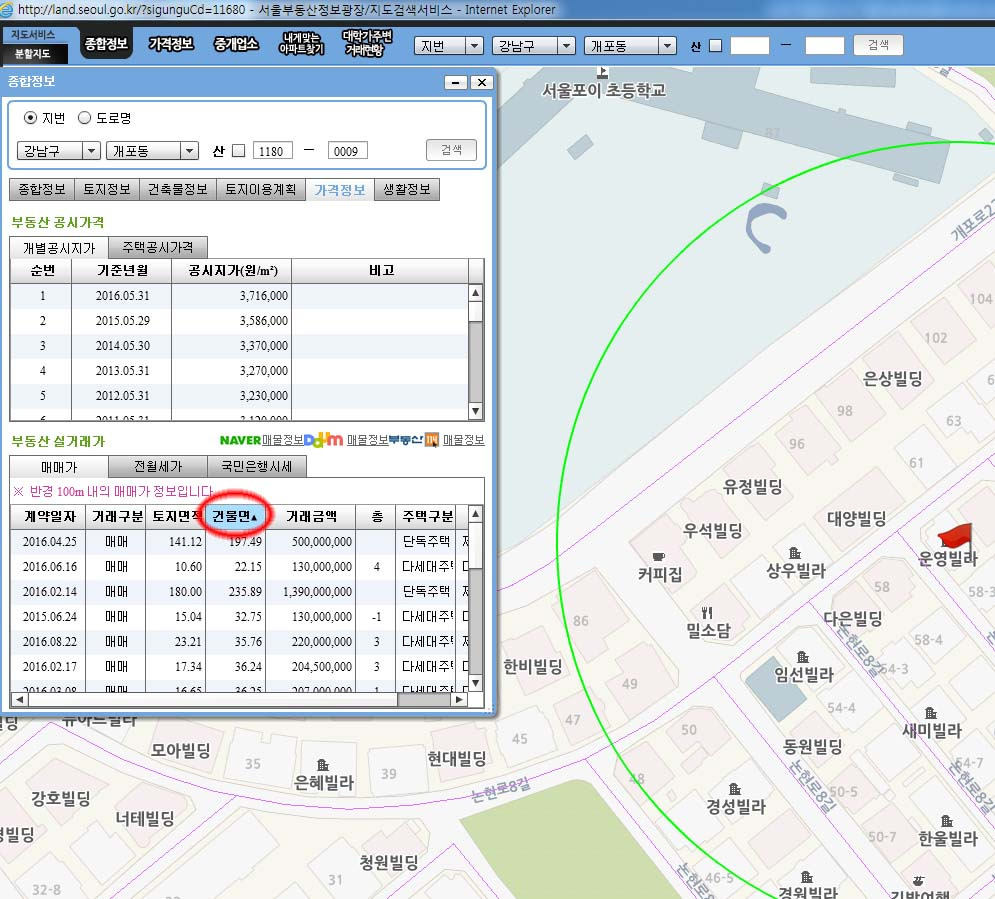Click the 1180 lot number field

[273, 151]
